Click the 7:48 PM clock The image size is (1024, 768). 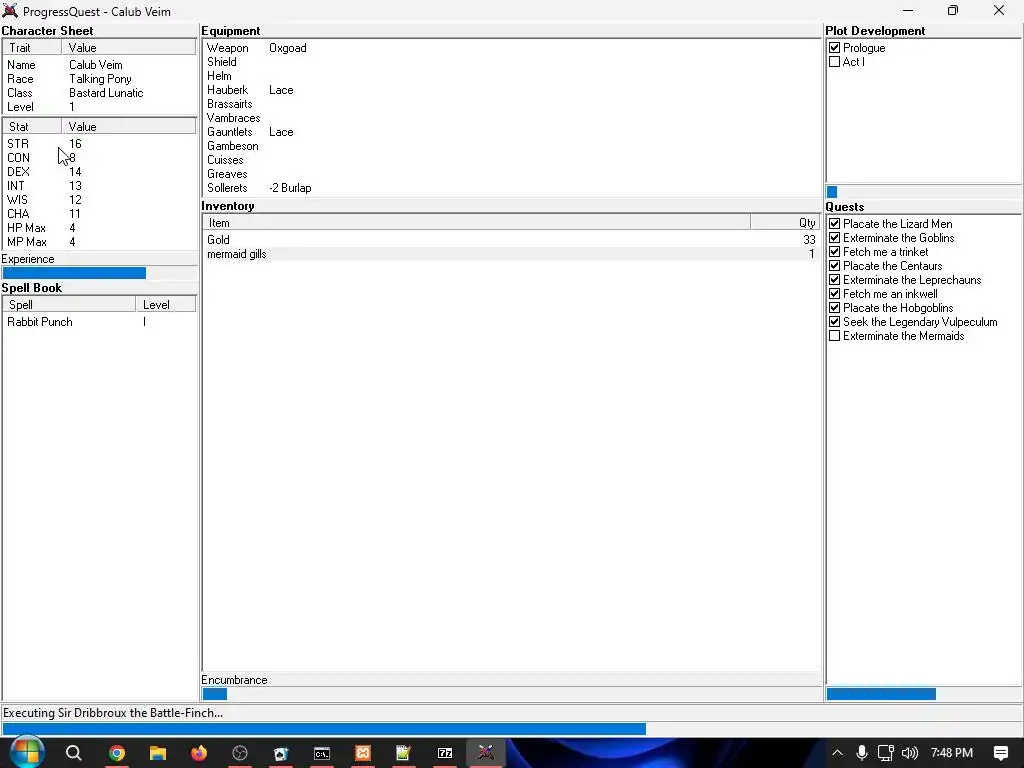pos(952,753)
